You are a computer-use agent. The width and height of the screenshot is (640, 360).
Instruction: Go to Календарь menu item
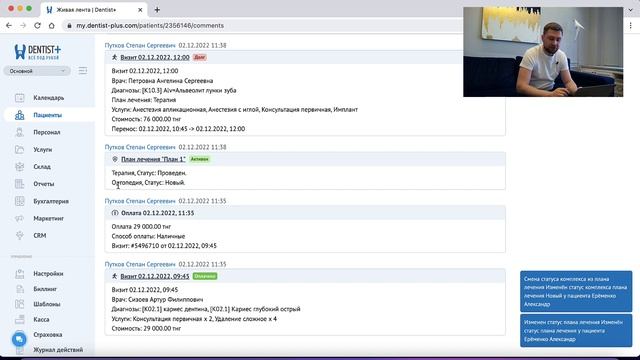click(x=49, y=98)
